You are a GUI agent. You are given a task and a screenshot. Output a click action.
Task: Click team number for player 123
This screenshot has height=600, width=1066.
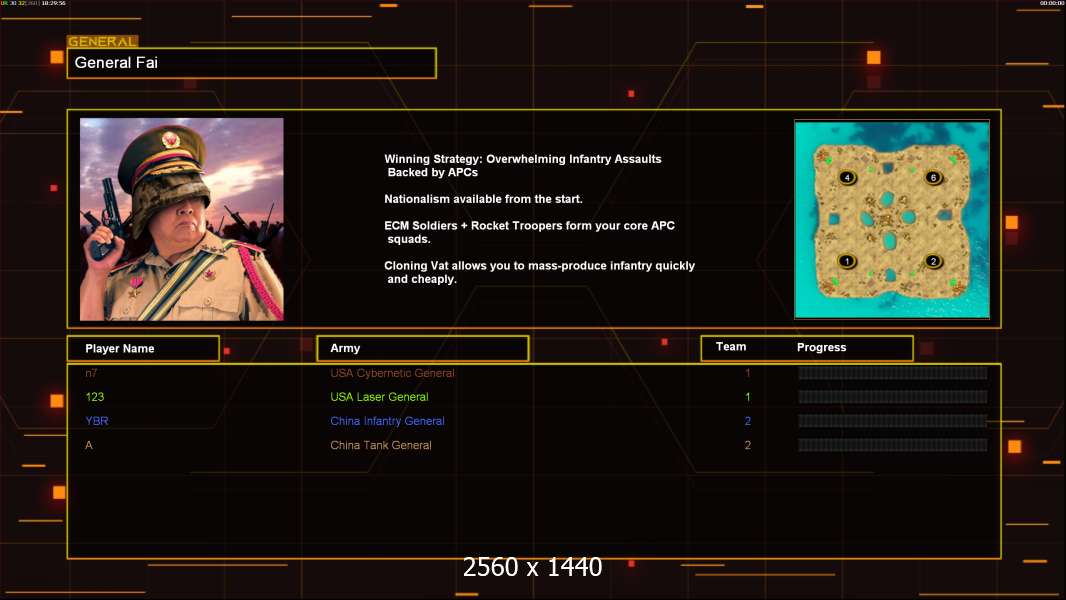tap(747, 397)
